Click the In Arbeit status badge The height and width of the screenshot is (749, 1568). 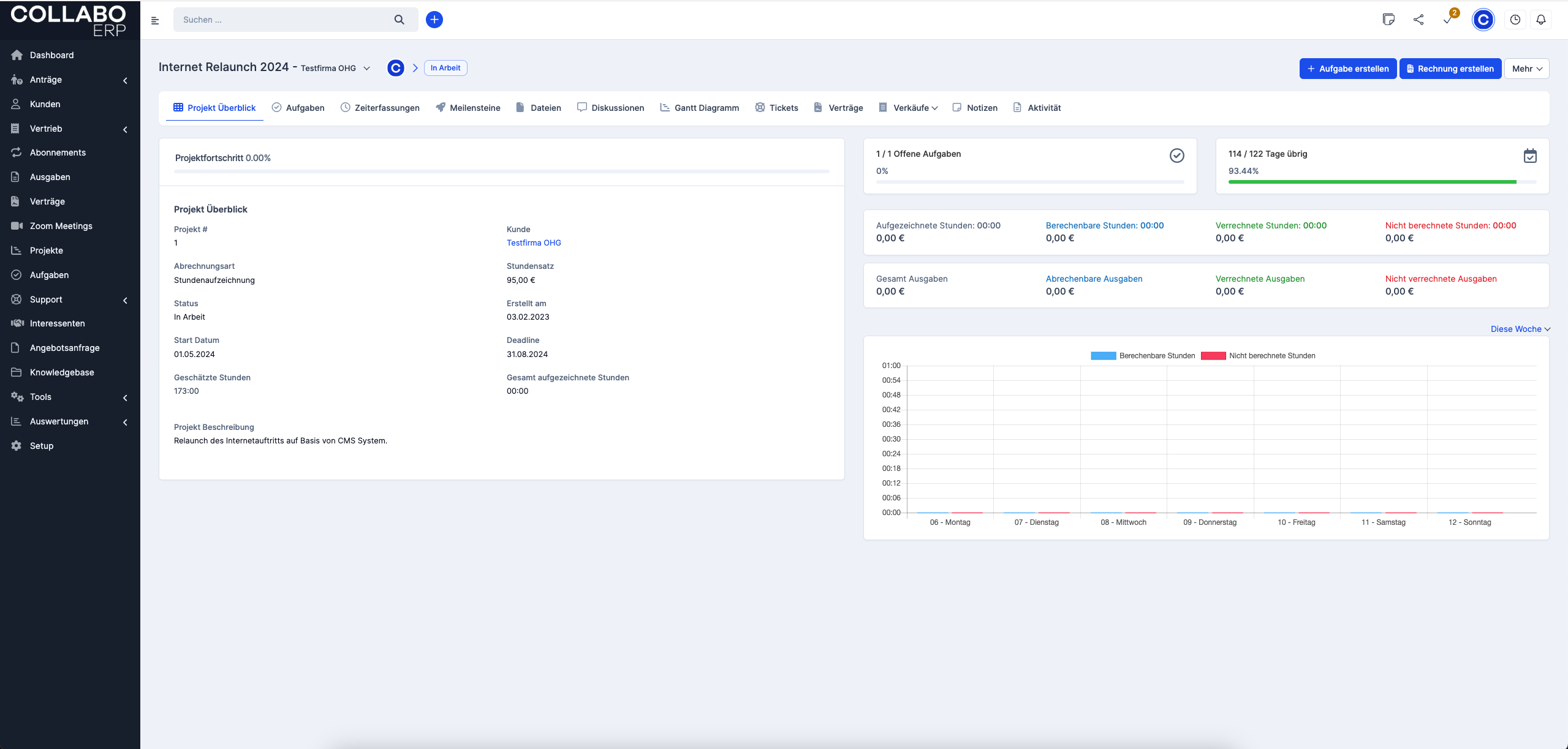[x=445, y=68]
